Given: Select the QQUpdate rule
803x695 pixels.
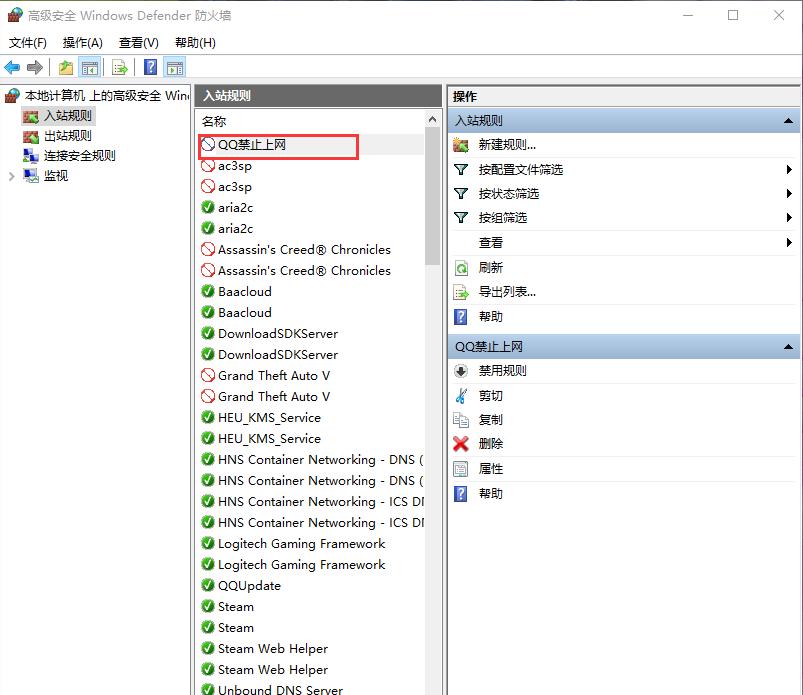Looking at the screenshot, I should click(249, 585).
